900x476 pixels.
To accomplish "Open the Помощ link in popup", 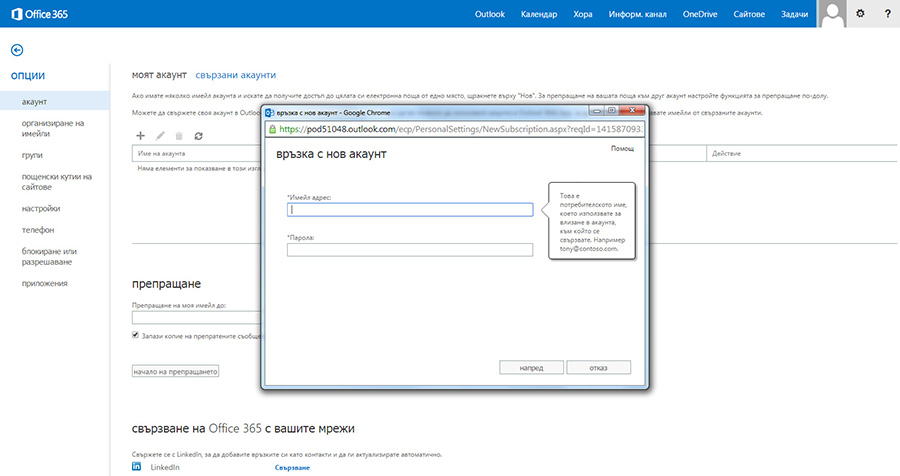I will (x=622, y=149).
